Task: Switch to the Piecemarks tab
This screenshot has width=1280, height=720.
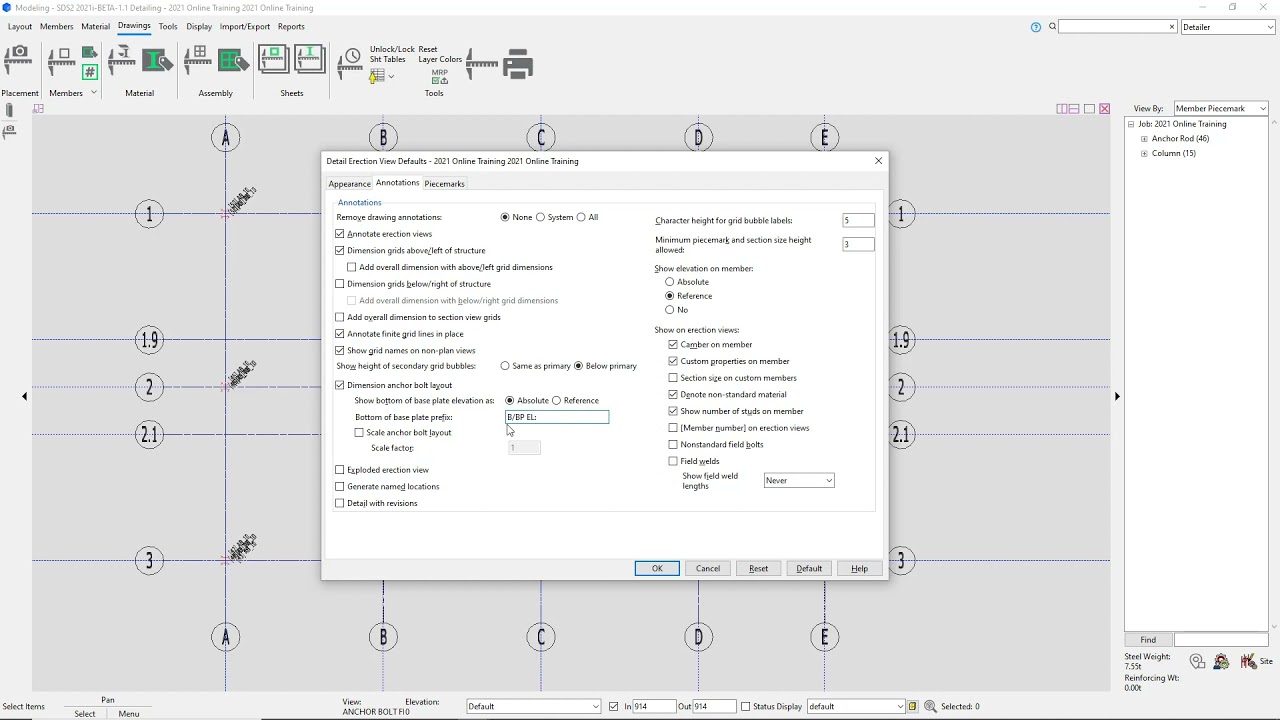Action: tap(444, 184)
